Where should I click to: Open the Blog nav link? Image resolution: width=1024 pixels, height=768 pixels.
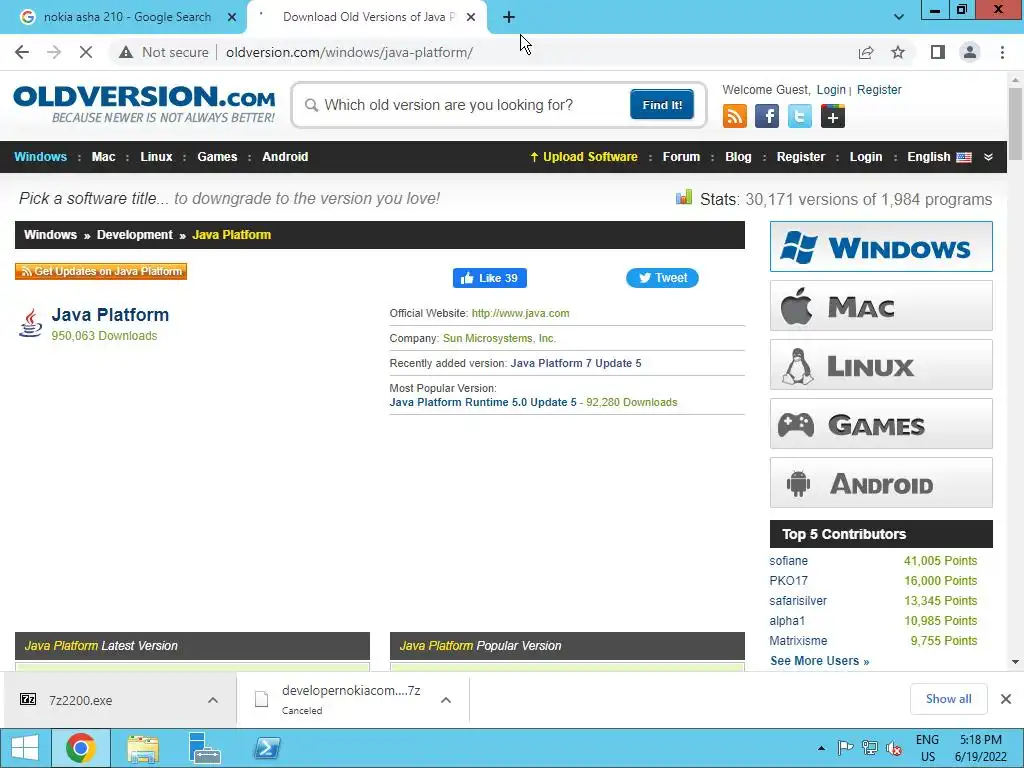point(738,157)
